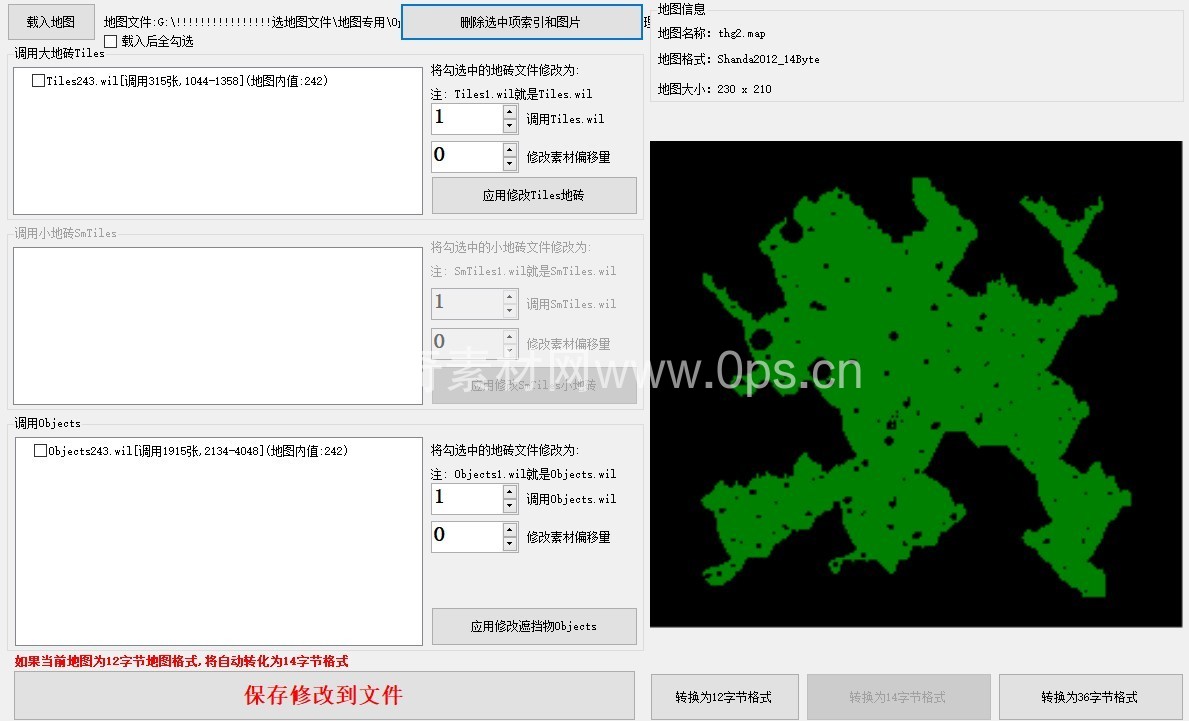The height and width of the screenshot is (721, 1189).
Task: Increase the 调用Objects.wil value with up arrow
Action: pos(510,492)
